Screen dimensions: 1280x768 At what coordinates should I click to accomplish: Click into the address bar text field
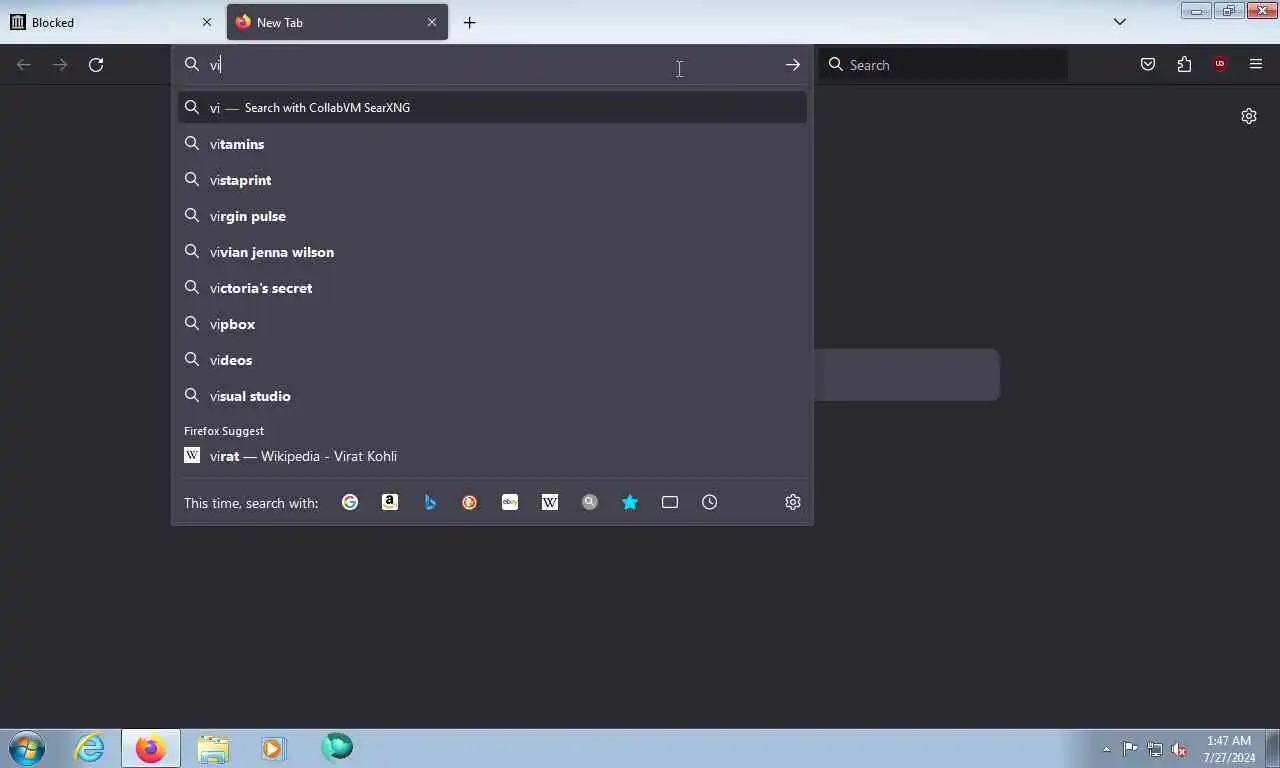point(490,65)
